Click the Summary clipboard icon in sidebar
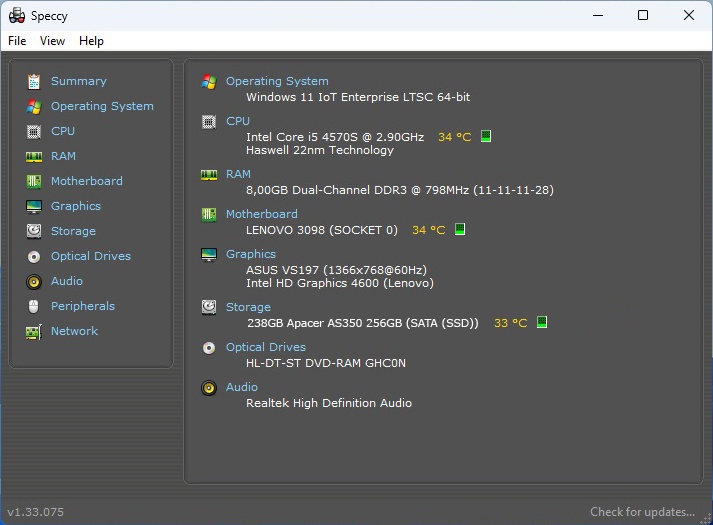 (x=34, y=81)
